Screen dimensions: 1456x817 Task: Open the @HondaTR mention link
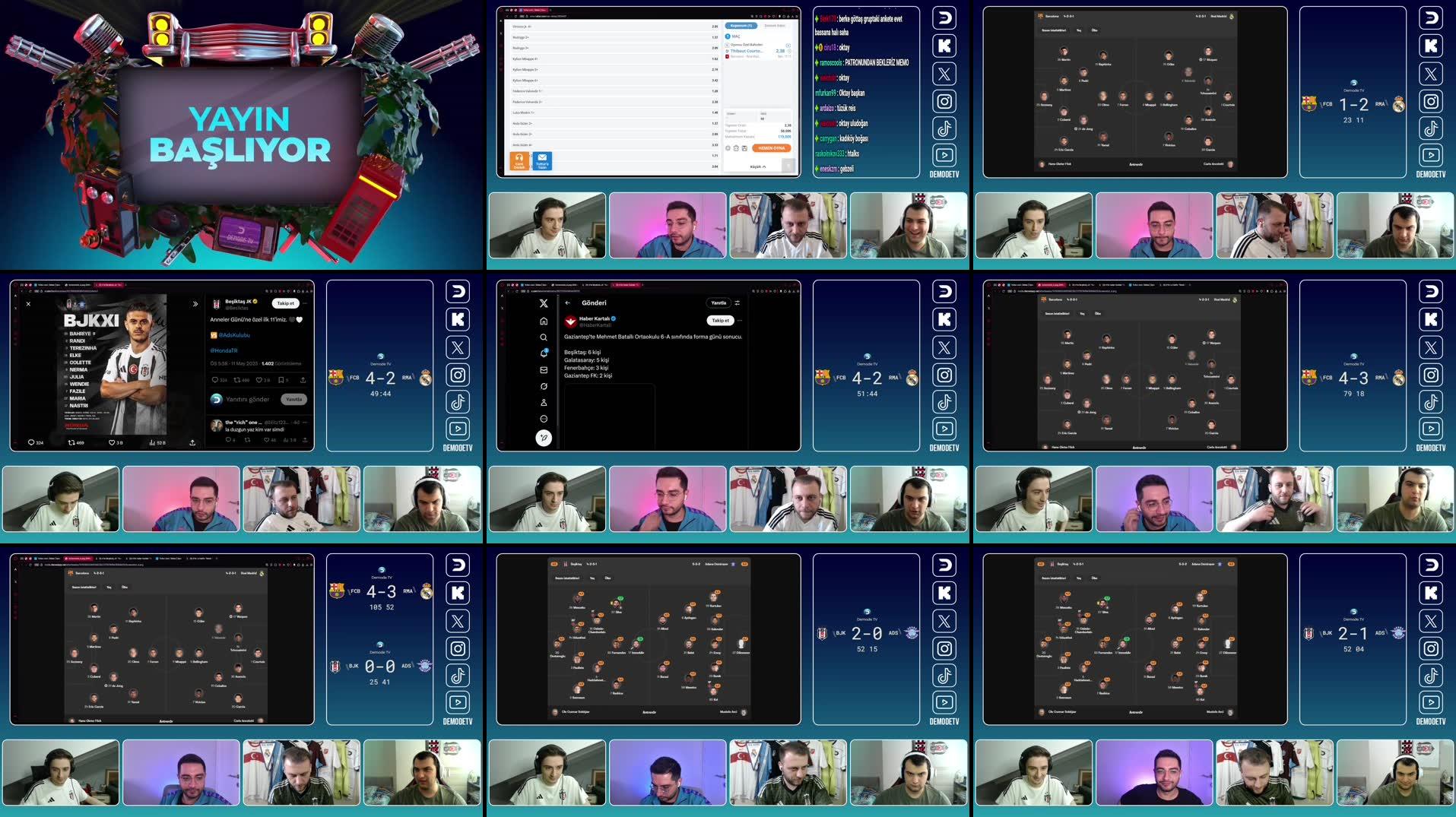[224, 350]
